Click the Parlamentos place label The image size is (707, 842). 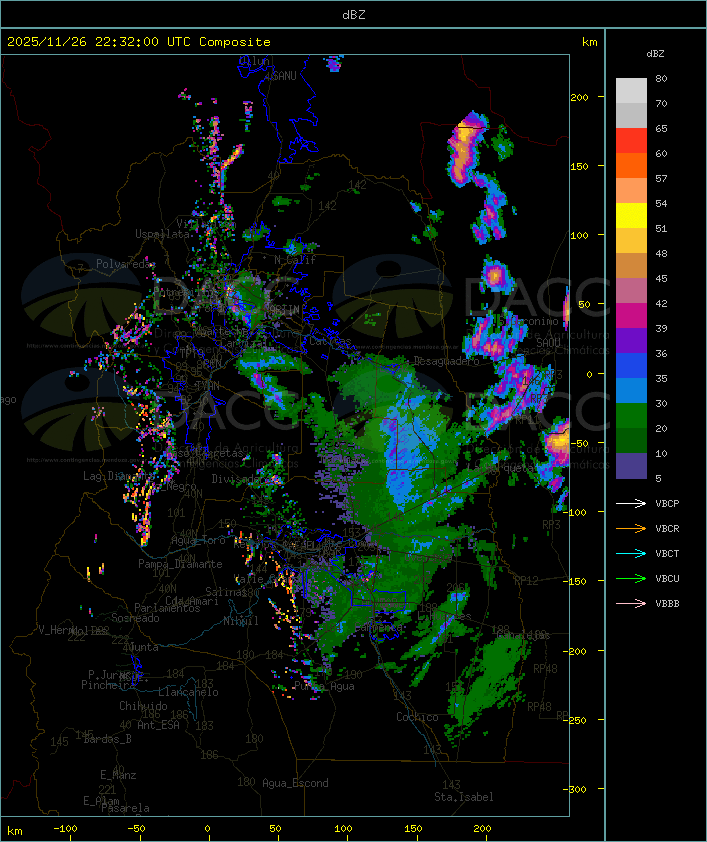pyautogui.click(x=167, y=608)
